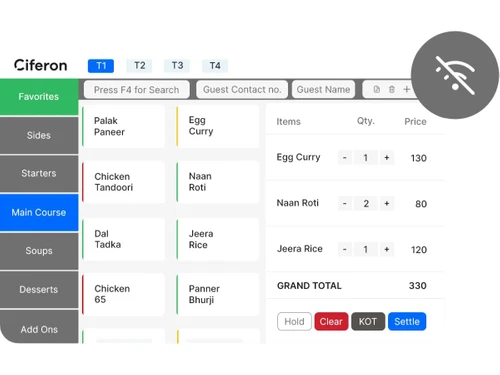Click the Jeera Rice quantity value box
This screenshot has width=500, height=375.
pos(366,249)
